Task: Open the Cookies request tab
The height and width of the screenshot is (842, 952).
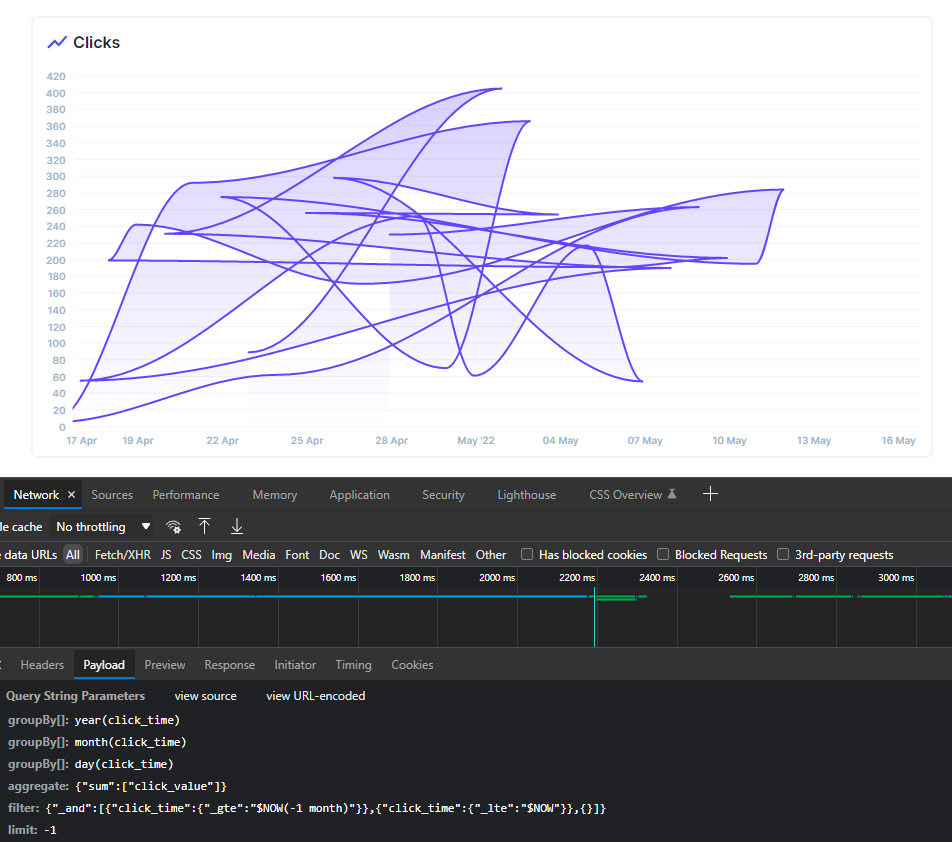Action: coord(412,665)
